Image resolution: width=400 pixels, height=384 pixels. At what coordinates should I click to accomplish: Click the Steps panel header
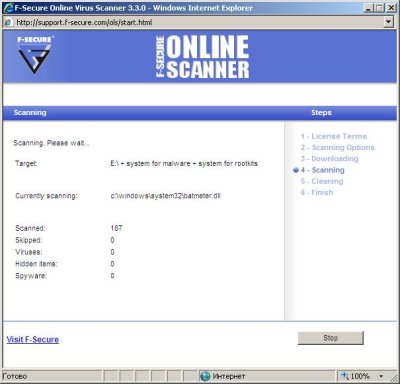pyautogui.click(x=321, y=112)
